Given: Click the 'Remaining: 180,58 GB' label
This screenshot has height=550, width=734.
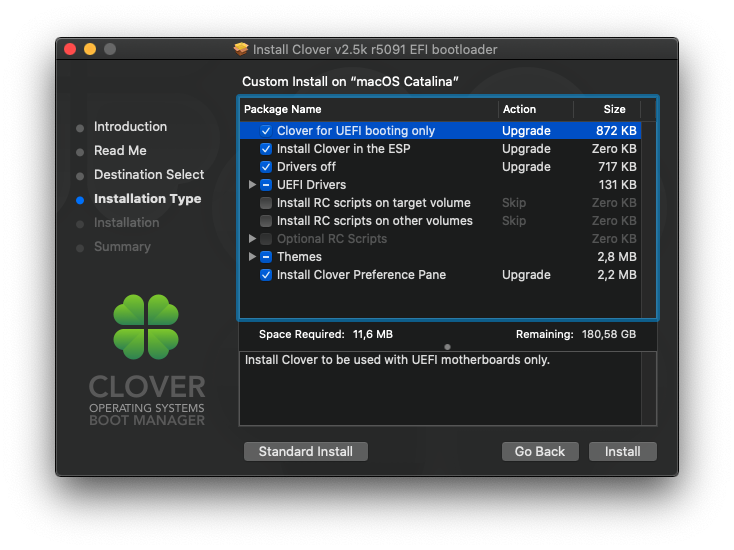Looking at the screenshot, I should (576, 334).
